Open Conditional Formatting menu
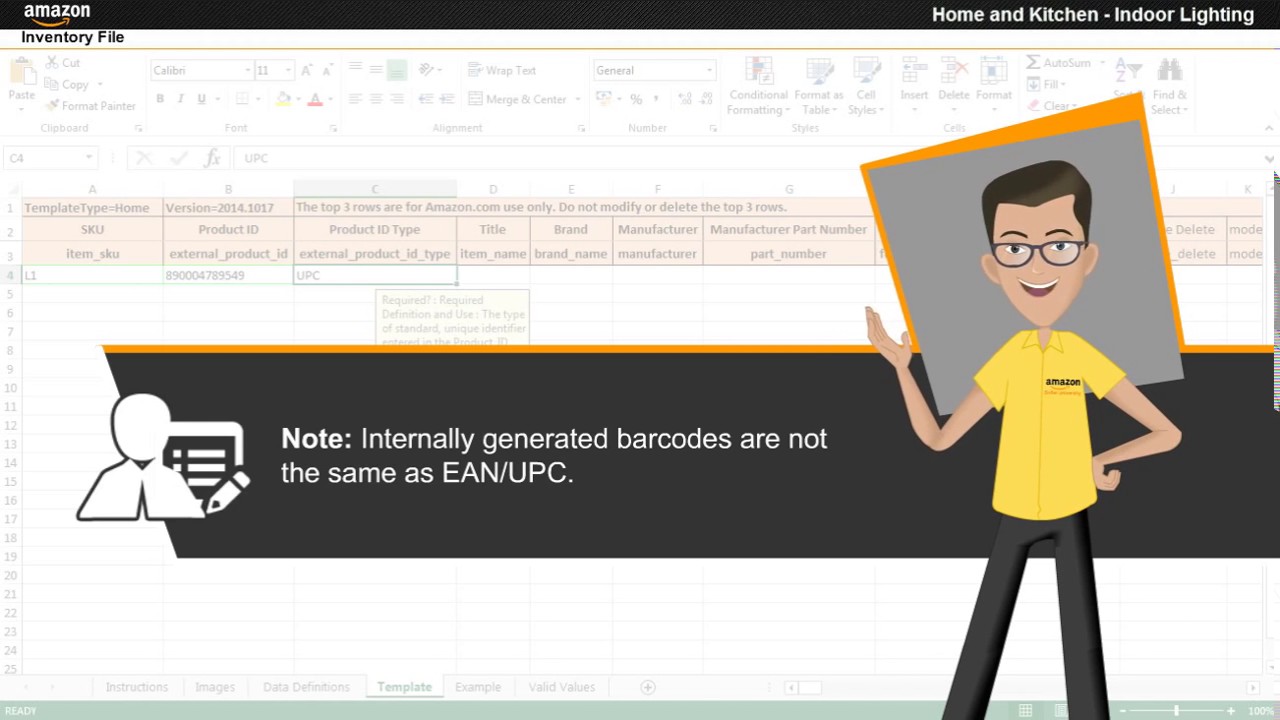 click(758, 86)
